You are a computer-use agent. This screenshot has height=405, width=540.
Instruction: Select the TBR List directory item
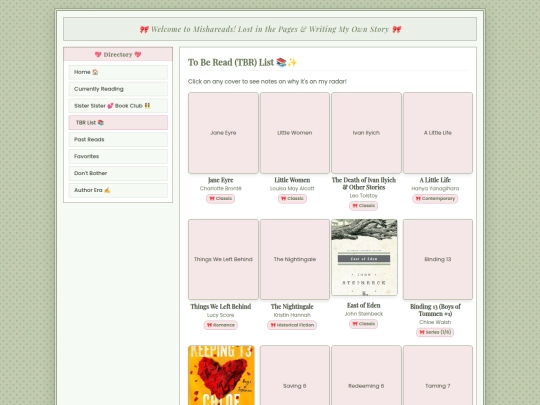coord(118,123)
